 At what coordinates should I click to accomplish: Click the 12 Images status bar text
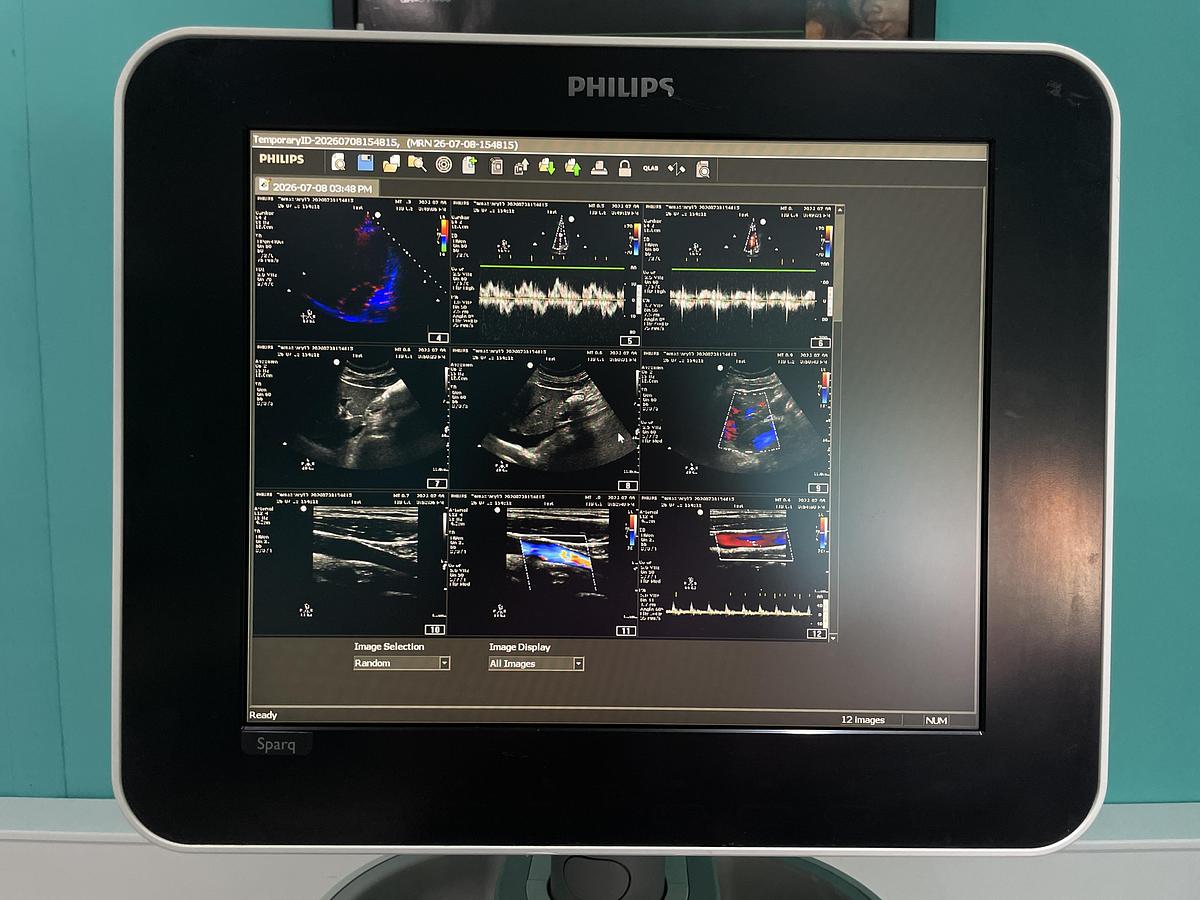[862, 720]
